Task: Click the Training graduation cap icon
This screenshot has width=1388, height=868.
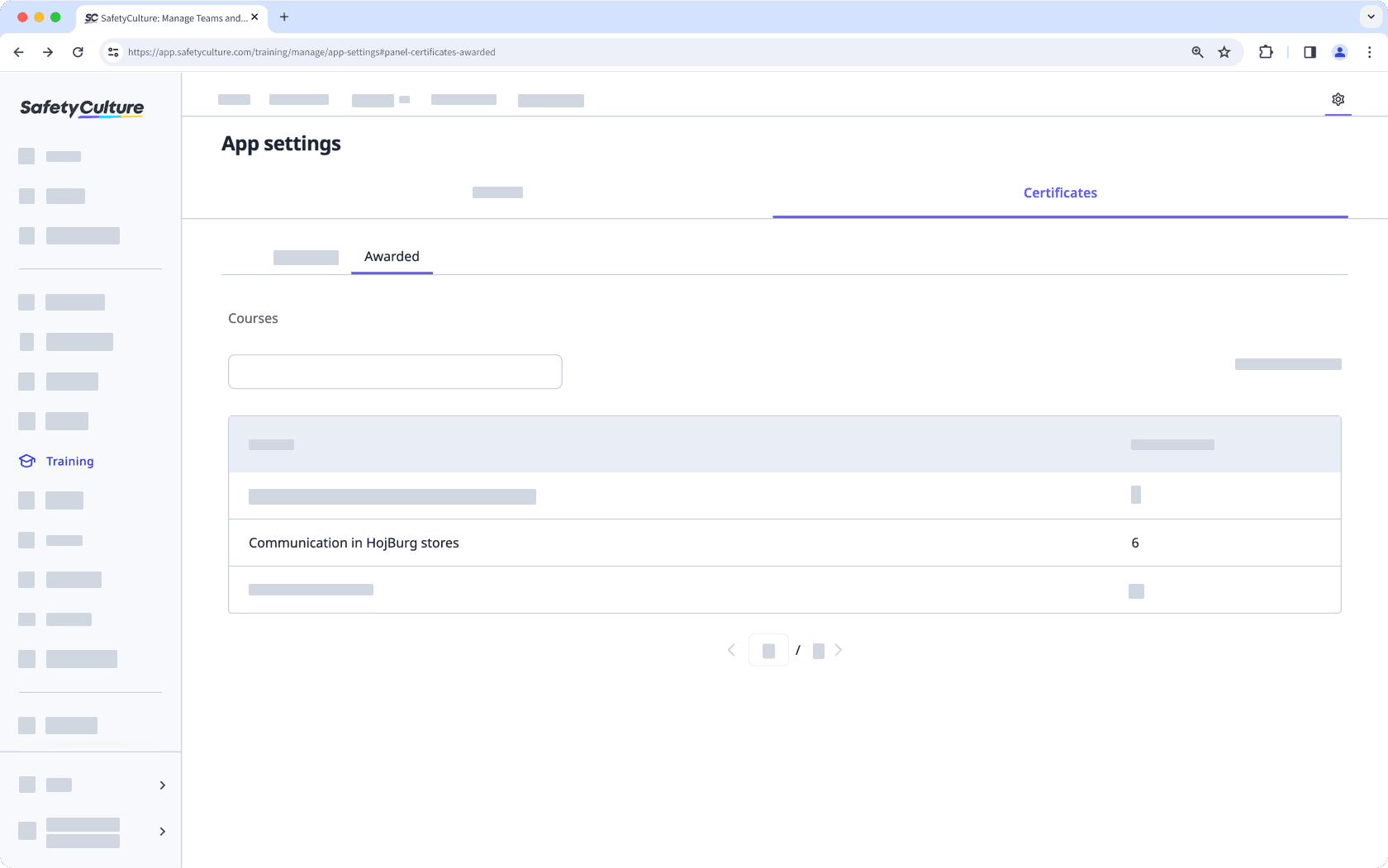Action: pos(27,461)
